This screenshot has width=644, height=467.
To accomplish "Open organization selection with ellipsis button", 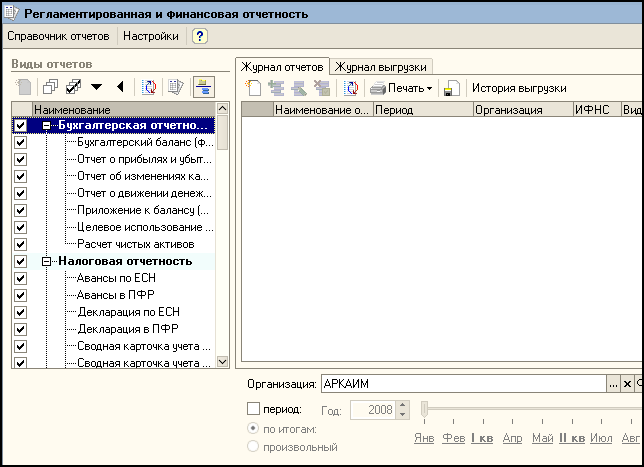I will click(x=613, y=384).
